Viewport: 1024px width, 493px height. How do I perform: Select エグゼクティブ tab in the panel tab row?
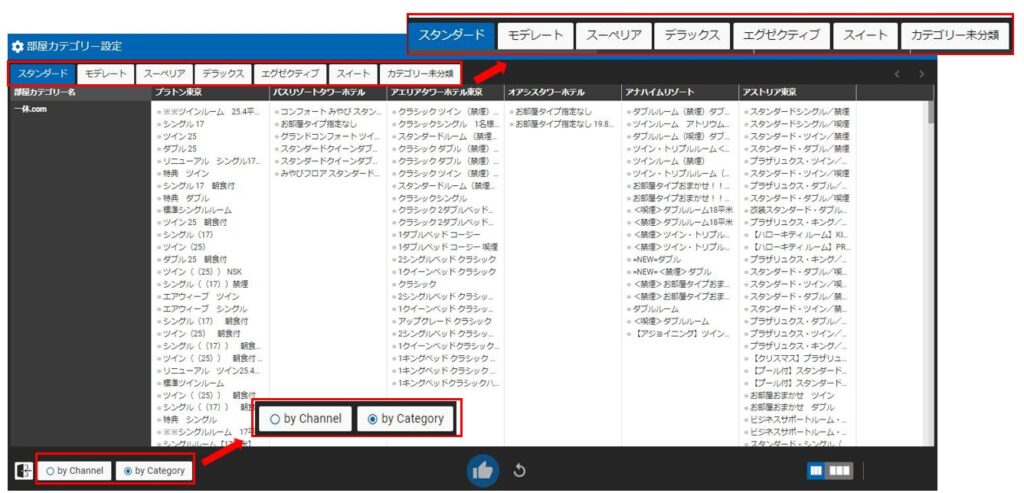click(x=290, y=74)
